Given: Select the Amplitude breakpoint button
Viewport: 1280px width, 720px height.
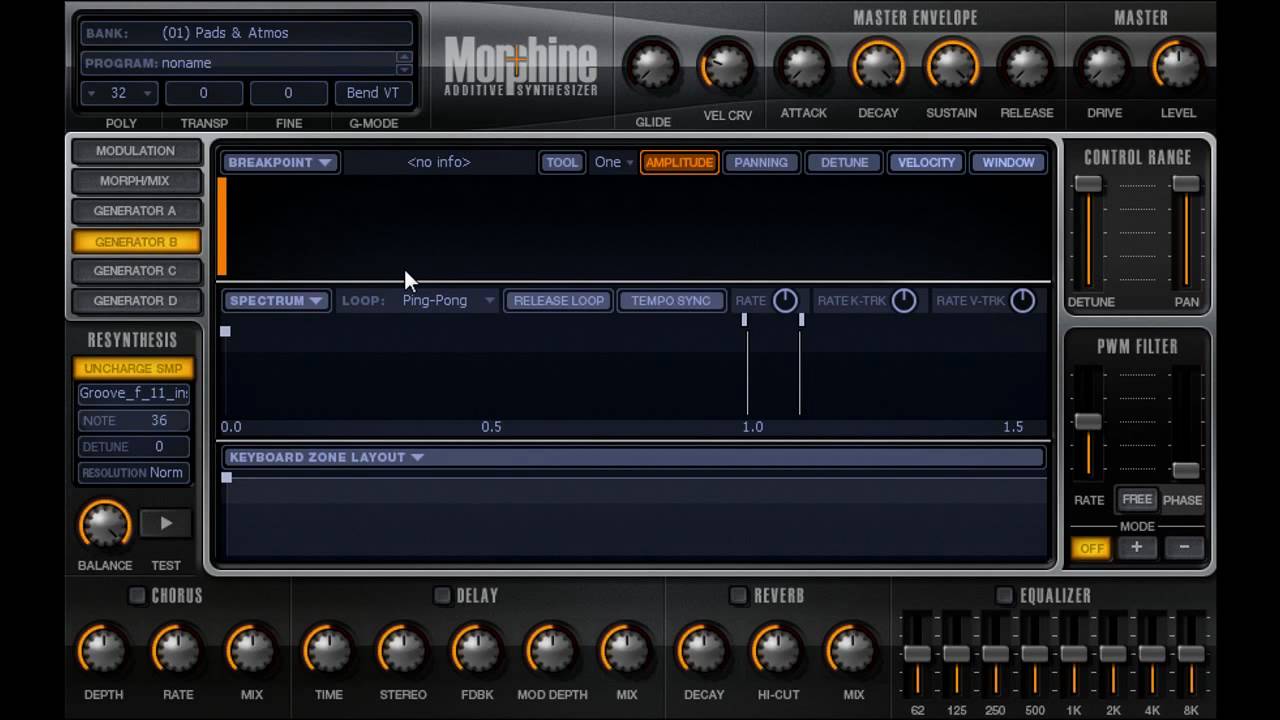Looking at the screenshot, I should (679, 162).
